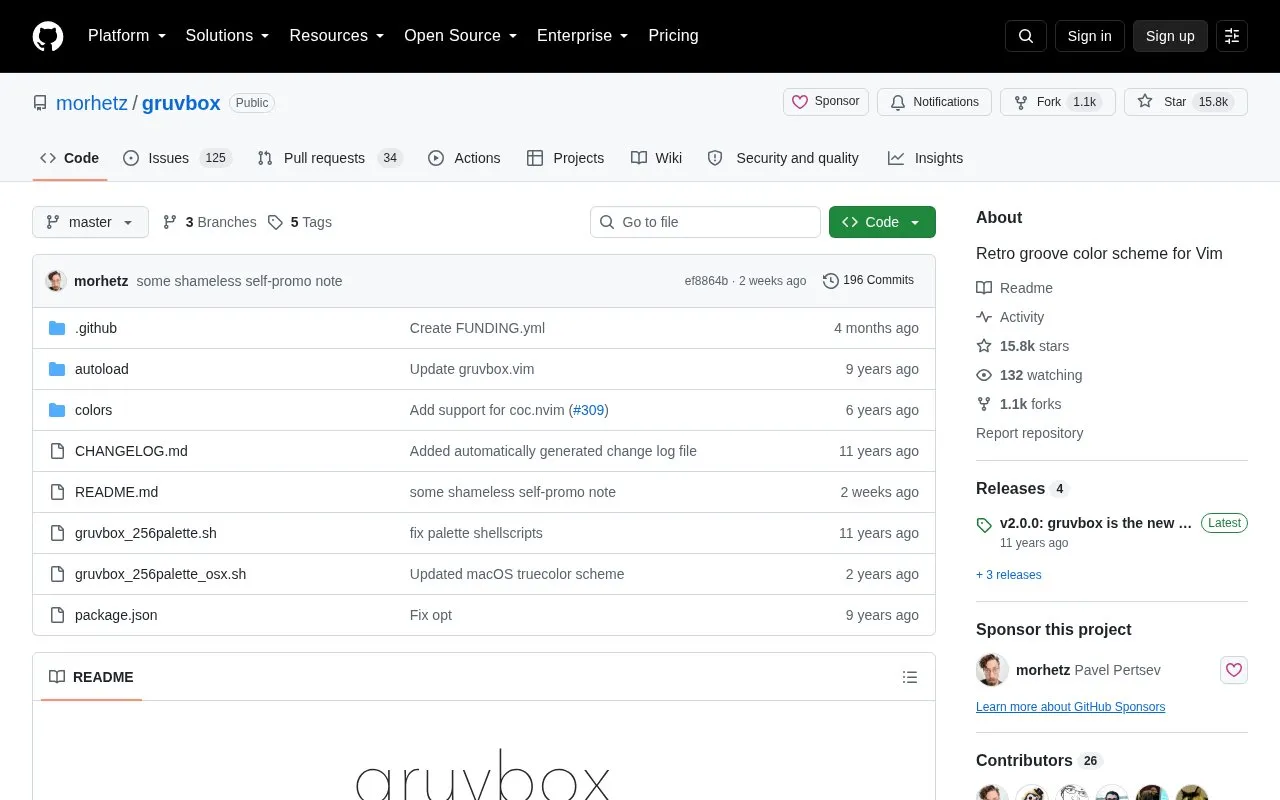Image resolution: width=1280 pixels, height=800 pixels.
Task: Click Activity link in About
Action: [x=1011, y=317]
